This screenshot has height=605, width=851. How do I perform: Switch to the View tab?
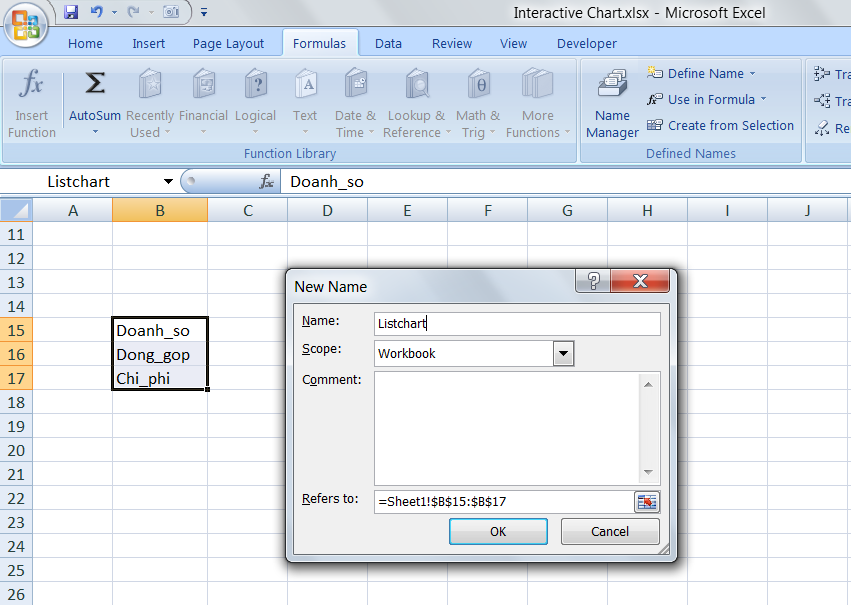pyautogui.click(x=513, y=43)
